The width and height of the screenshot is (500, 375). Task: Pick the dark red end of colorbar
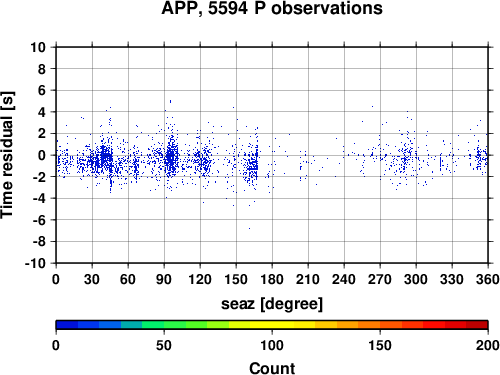point(477,325)
